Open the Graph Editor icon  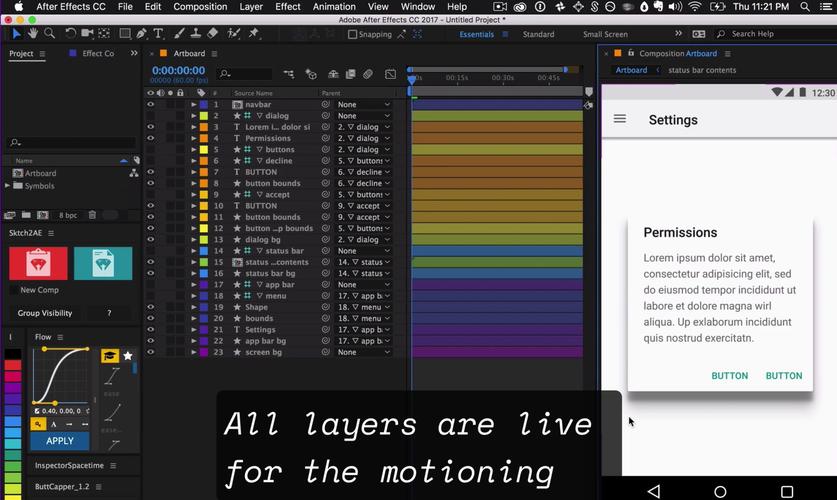390,74
